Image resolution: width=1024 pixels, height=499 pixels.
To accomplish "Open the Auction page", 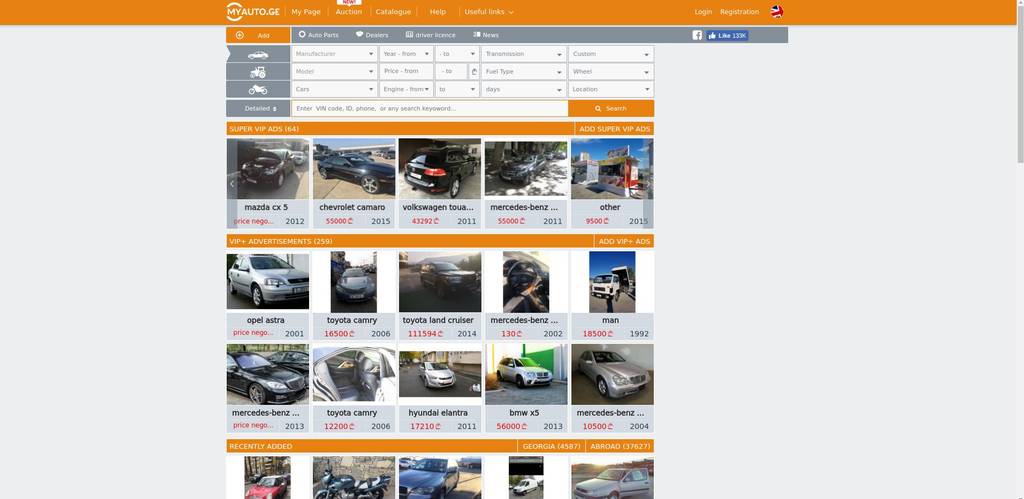I will 349,12.
